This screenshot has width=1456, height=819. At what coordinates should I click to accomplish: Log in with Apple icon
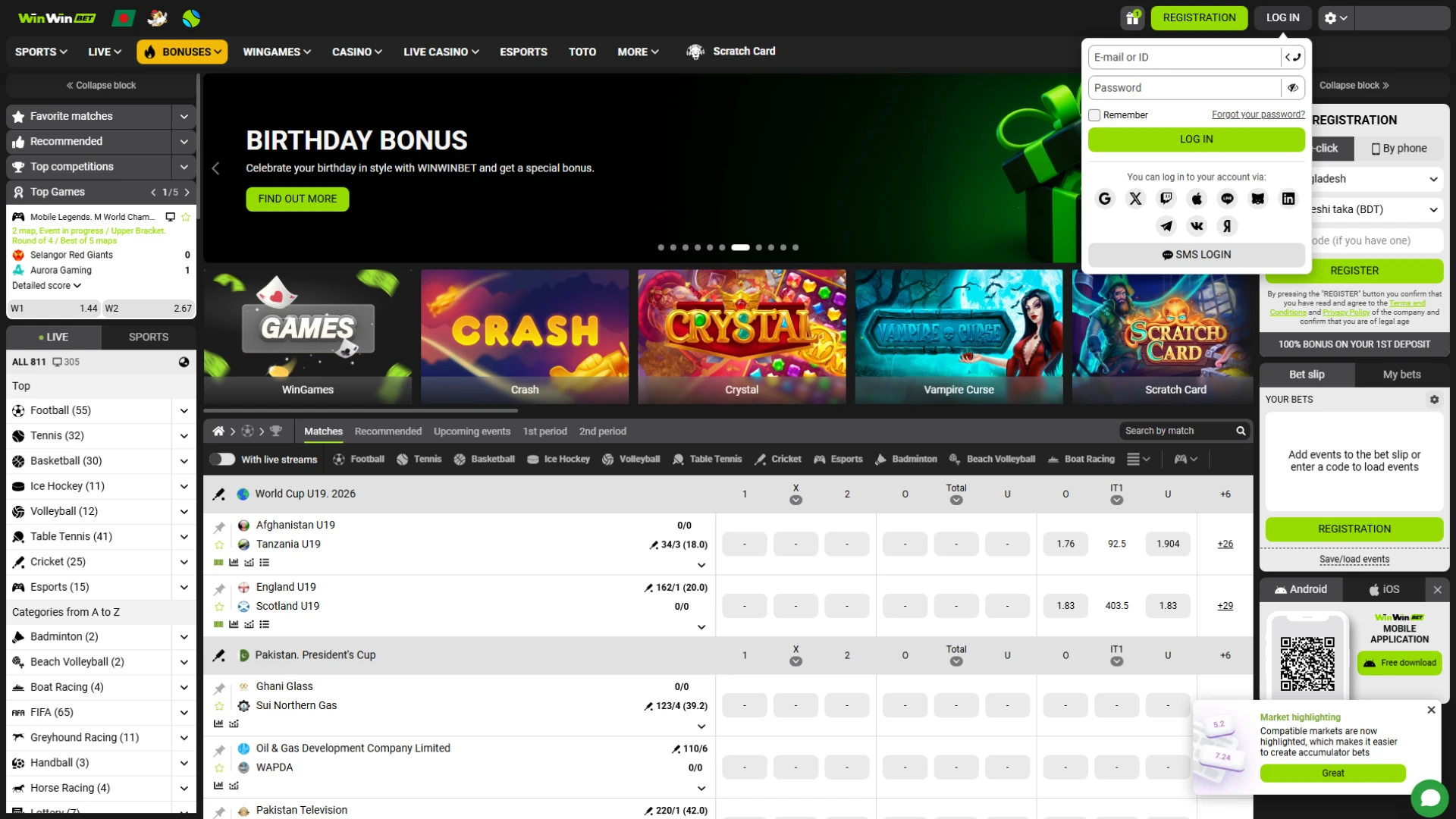(x=1197, y=199)
